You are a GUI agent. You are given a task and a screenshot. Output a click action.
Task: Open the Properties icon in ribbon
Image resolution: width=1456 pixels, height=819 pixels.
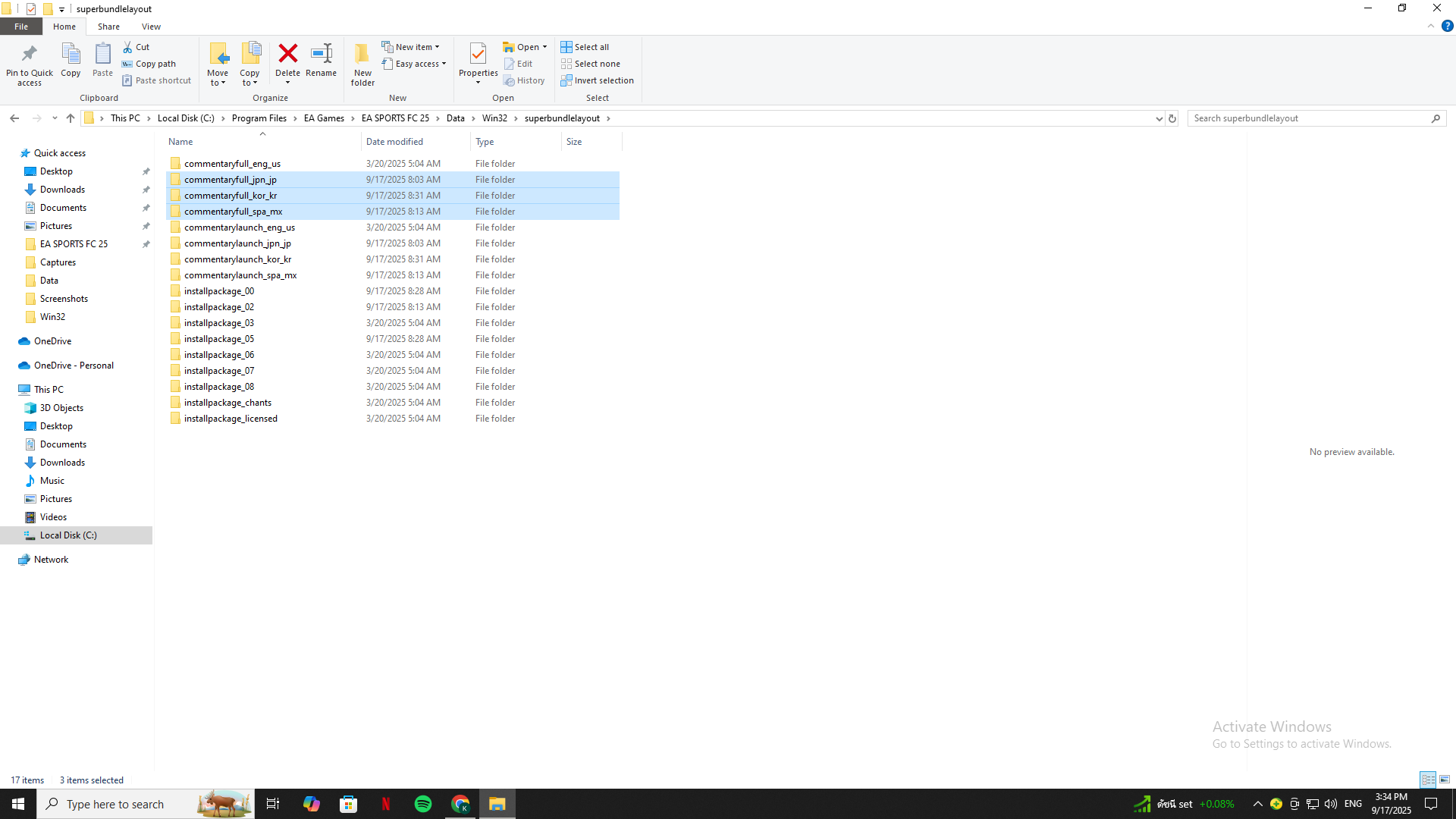(478, 54)
